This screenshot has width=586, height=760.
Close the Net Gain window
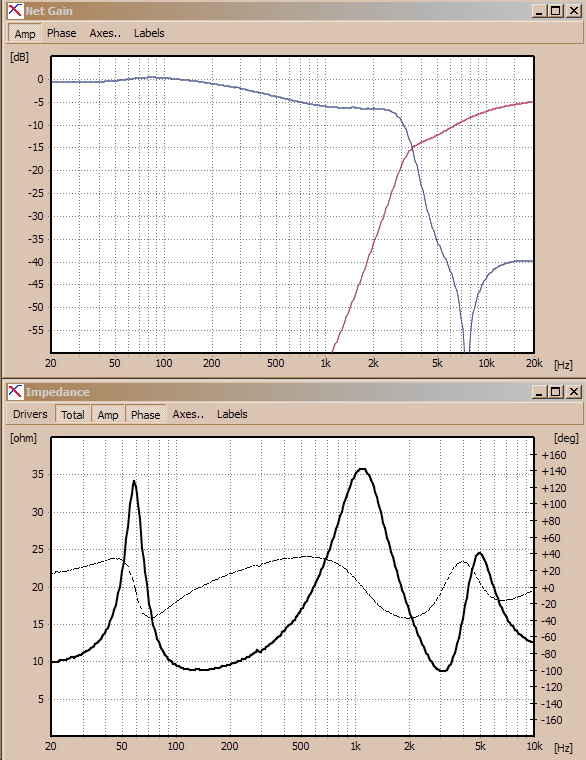(574, 11)
